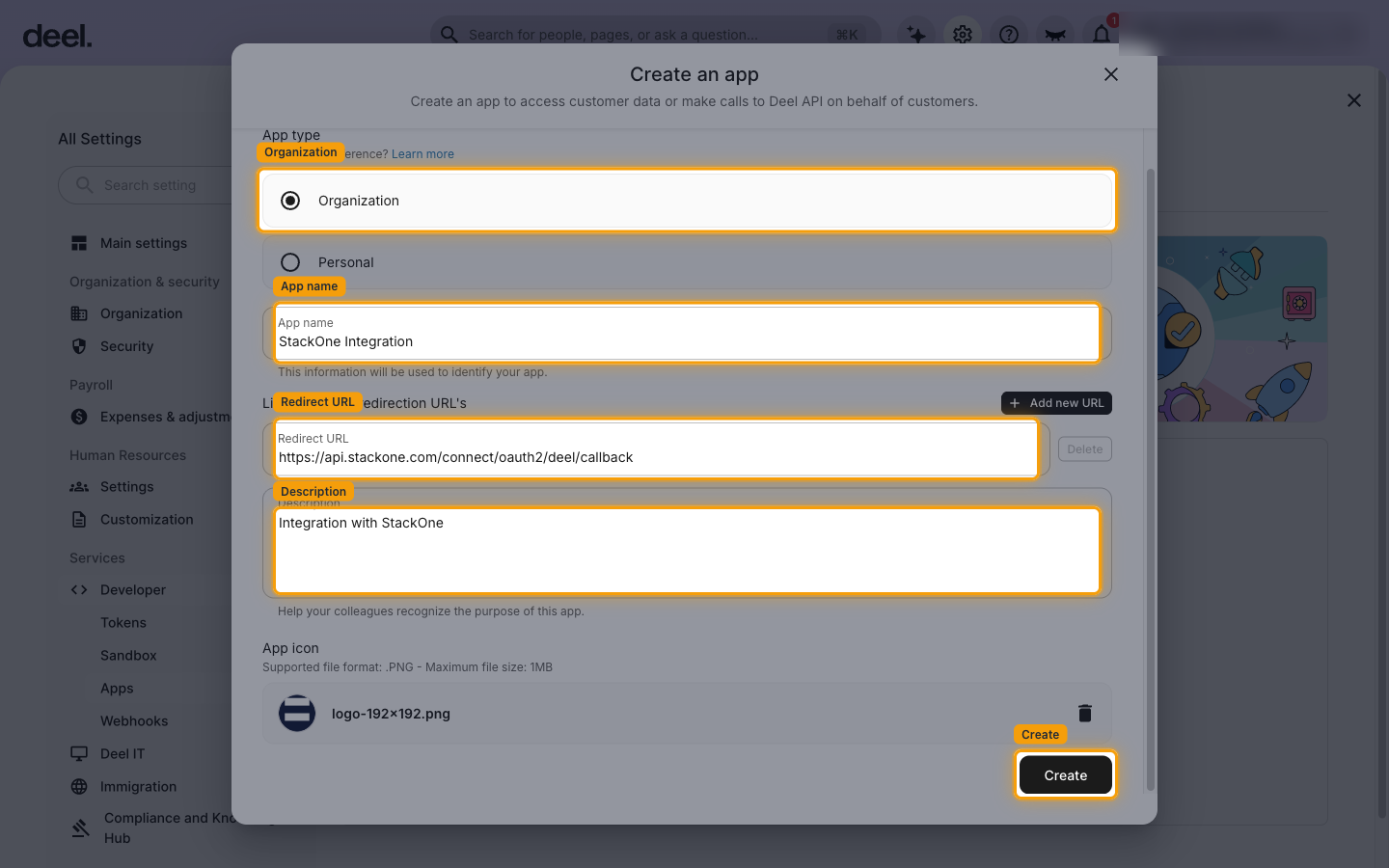Open Human Resources Settings item
This screenshot has height=868, width=1389.
(126, 487)
